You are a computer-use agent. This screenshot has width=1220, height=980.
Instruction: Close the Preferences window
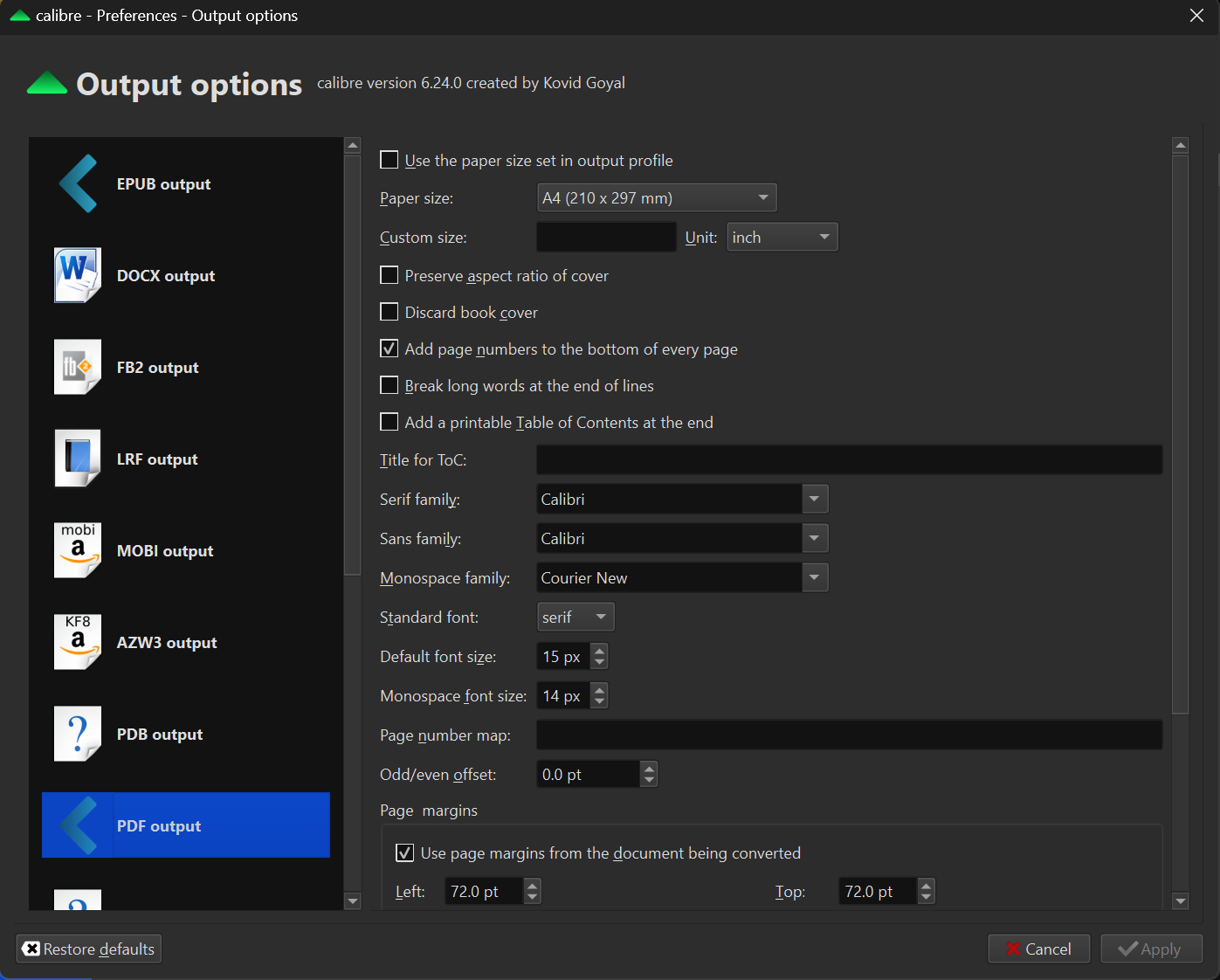pos(1196,16)
